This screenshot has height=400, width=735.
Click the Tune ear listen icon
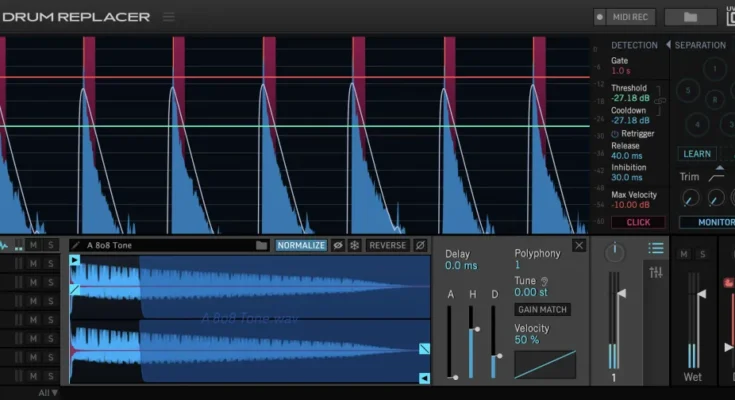(x=545, y=281)
